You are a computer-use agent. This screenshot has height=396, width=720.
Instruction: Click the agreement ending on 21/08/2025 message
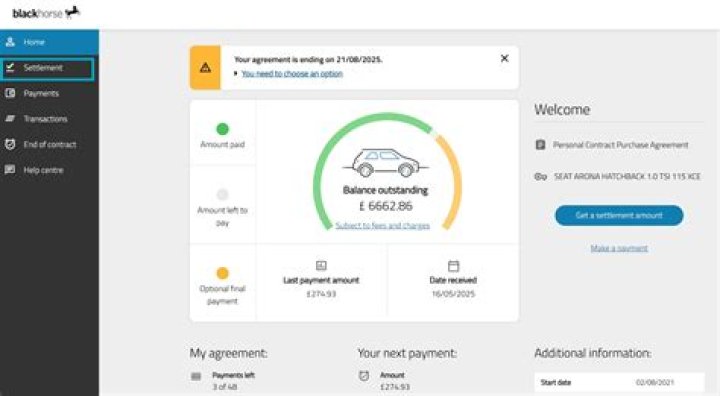coord(308,60)
